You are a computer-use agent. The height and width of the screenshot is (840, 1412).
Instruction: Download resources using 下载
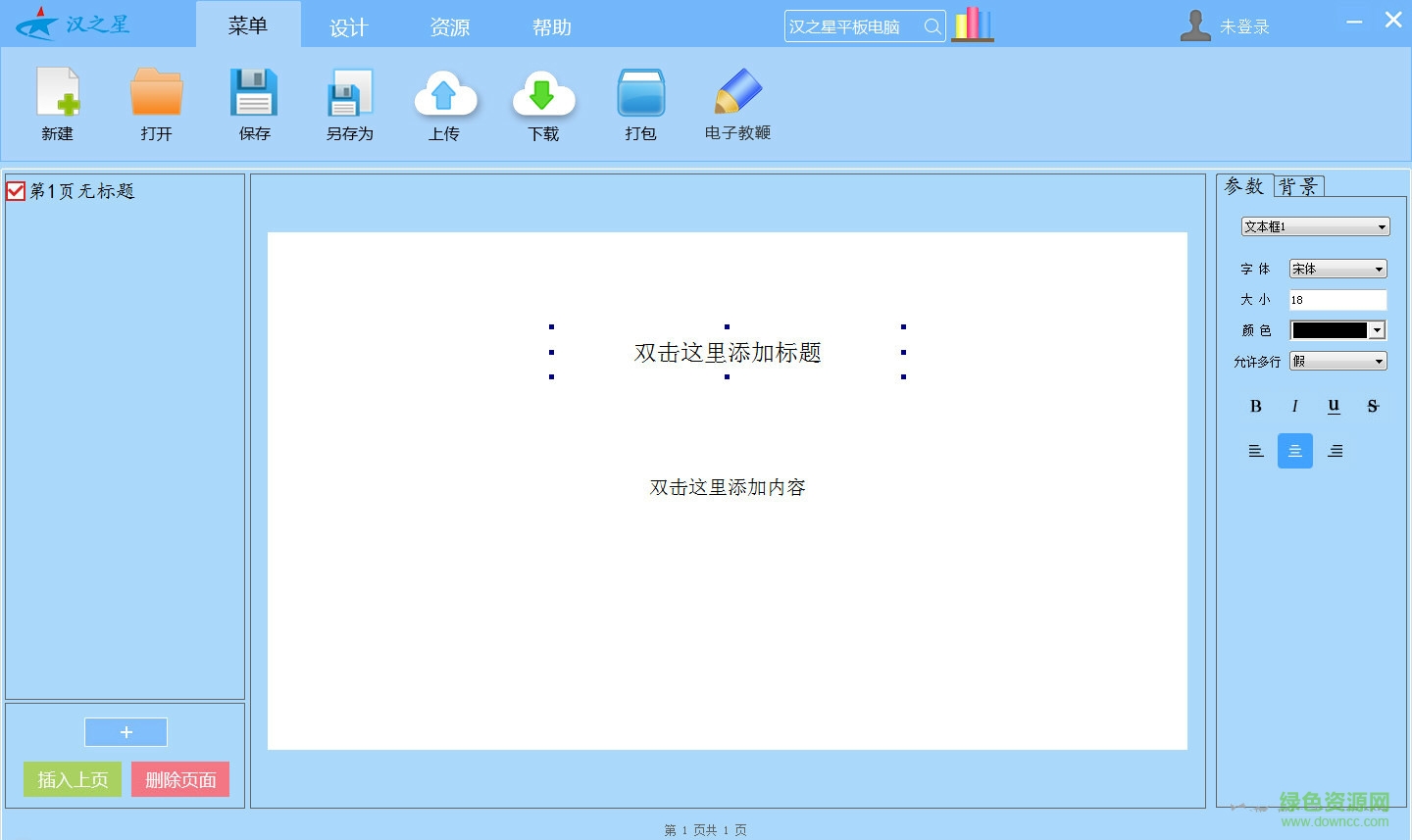[x=543, y=103]
